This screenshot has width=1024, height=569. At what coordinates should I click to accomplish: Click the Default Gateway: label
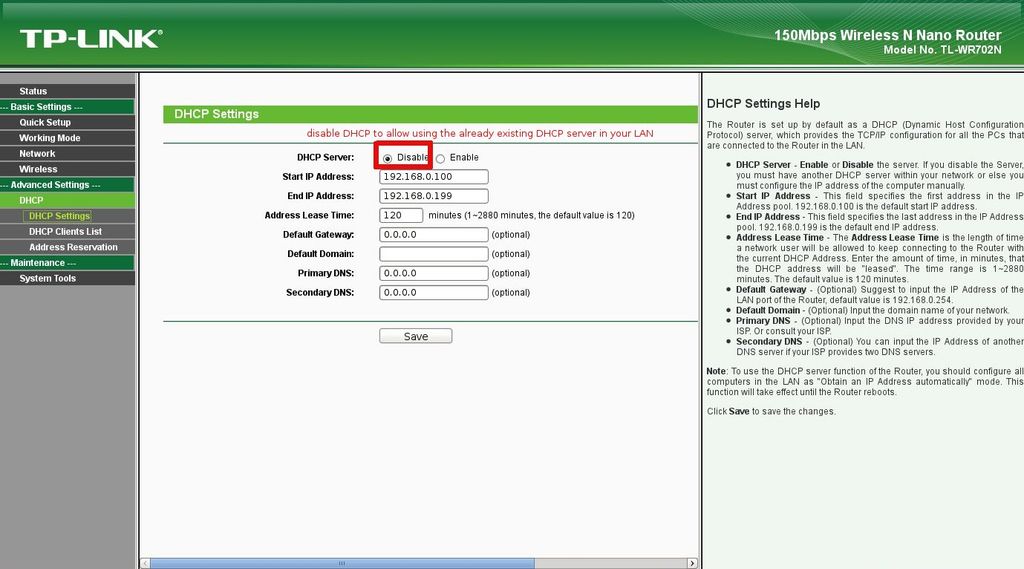(x=319, y=235)
